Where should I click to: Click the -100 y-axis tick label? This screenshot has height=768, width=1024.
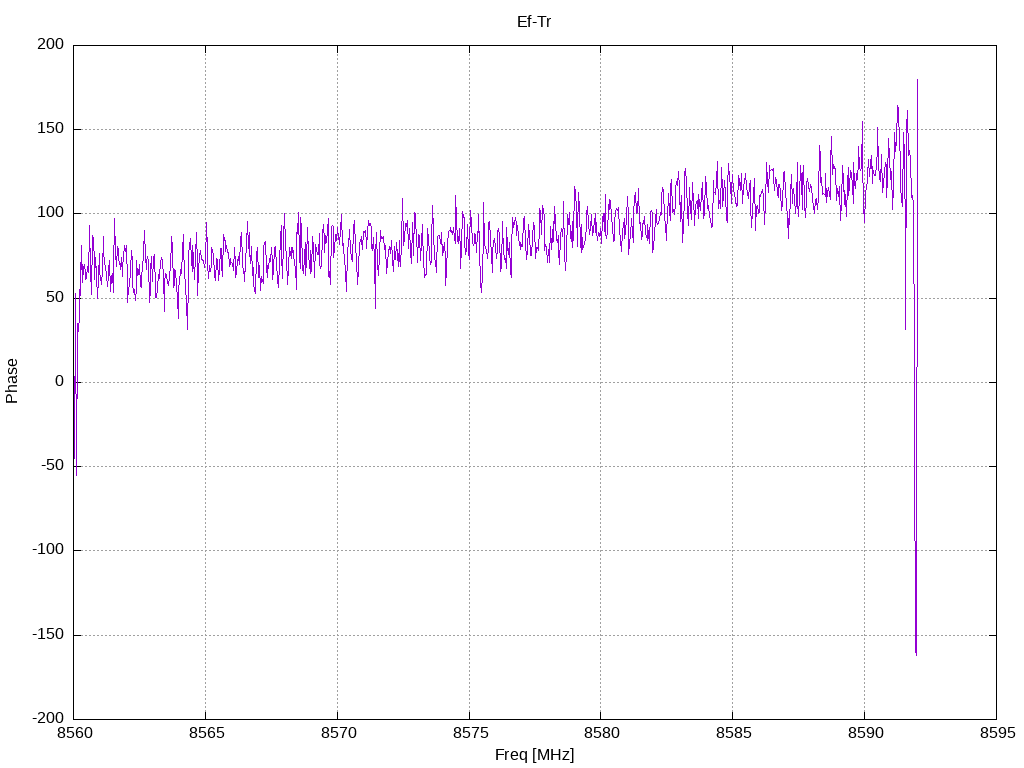46,550
